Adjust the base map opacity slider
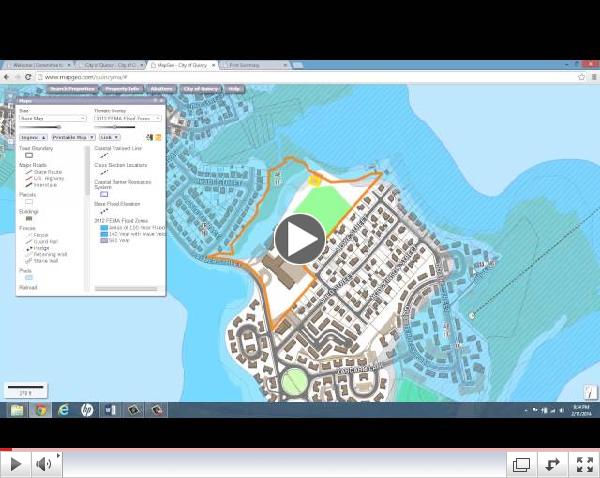 [60, 127]
